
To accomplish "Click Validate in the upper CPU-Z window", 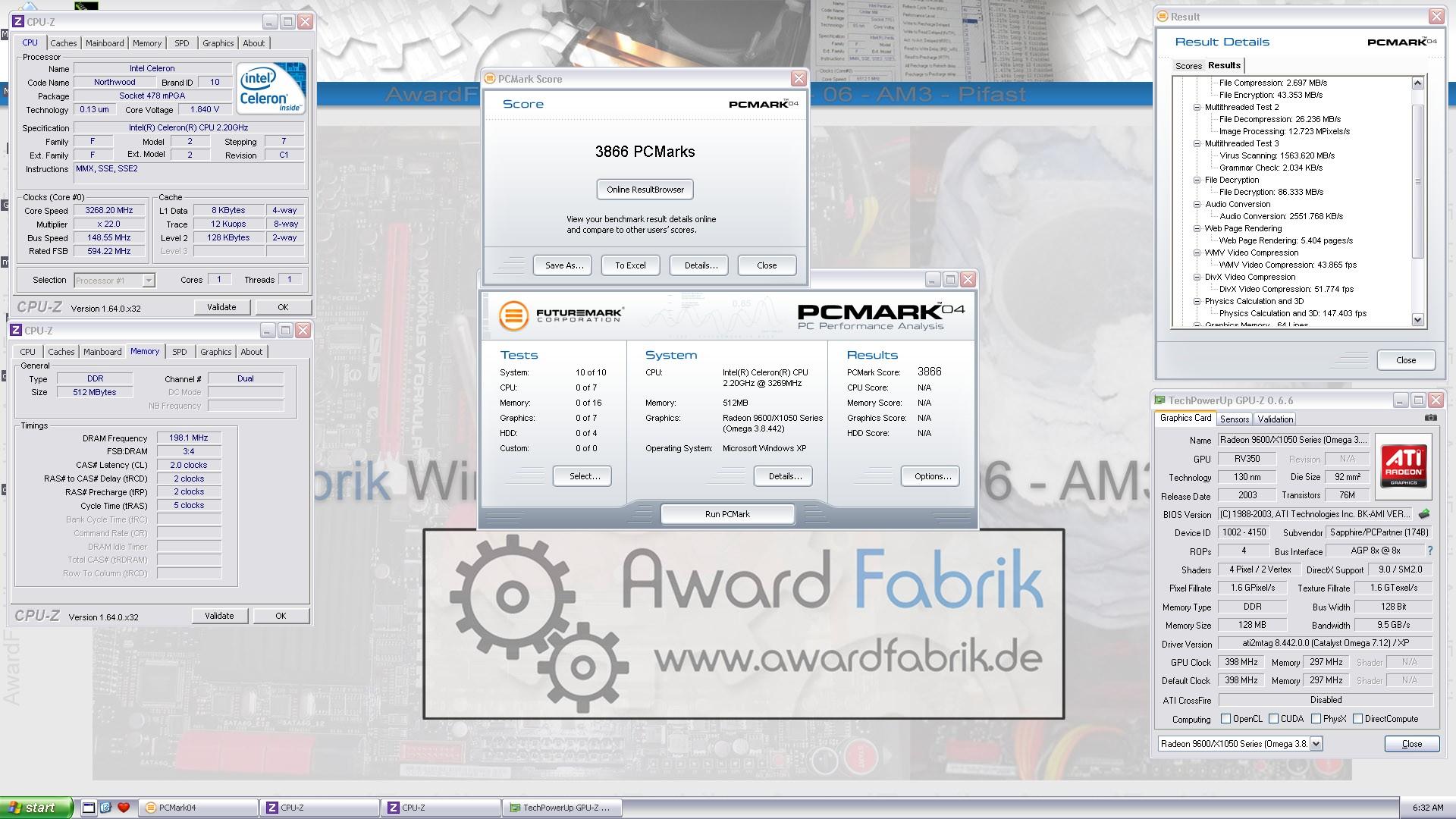I will pyautogui.click(x=221, y=307).
